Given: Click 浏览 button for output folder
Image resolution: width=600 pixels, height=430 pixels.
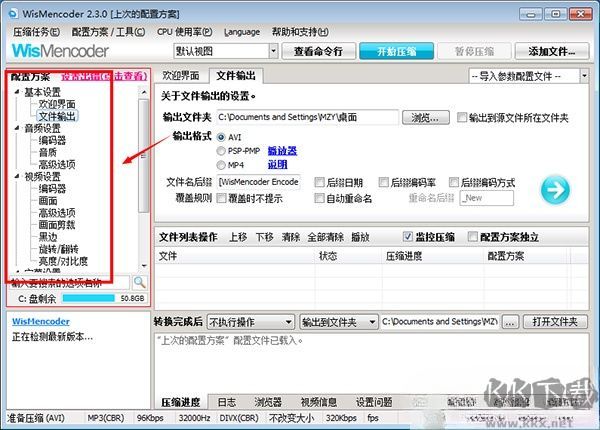Looking at the screenshot, I should 426,117.
